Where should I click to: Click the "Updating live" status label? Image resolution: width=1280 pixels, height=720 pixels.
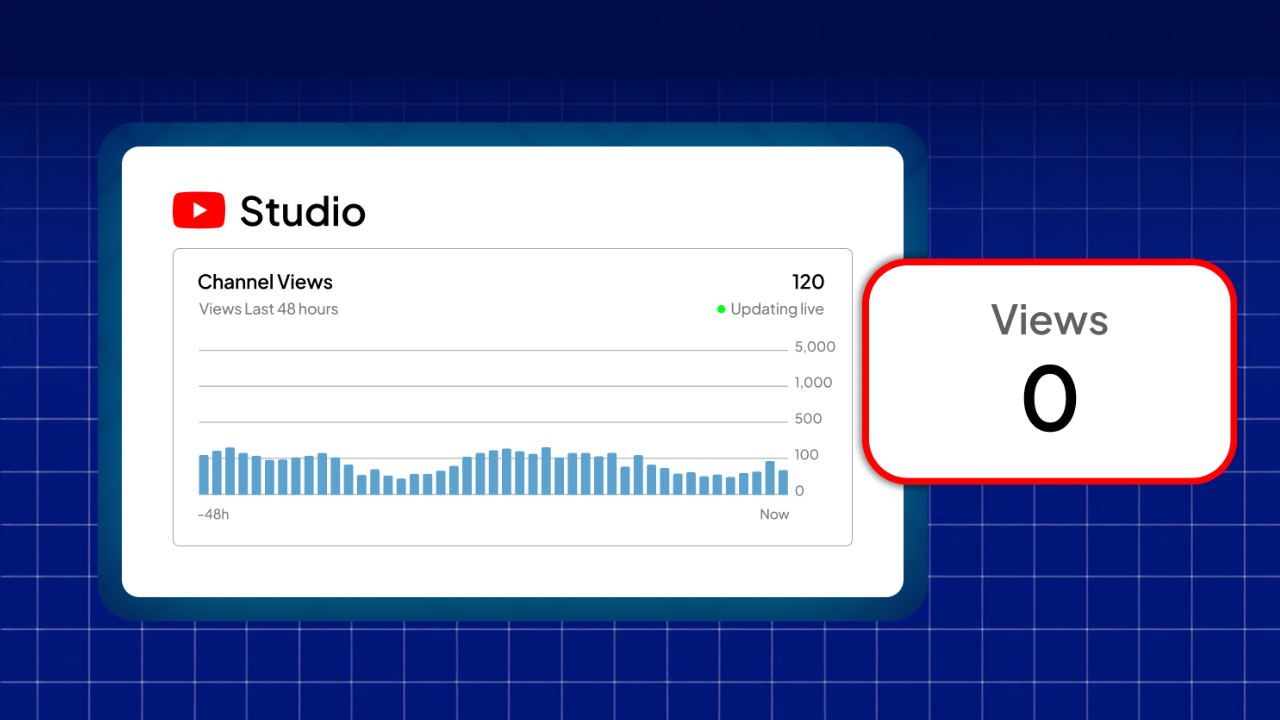click(777, 309)
